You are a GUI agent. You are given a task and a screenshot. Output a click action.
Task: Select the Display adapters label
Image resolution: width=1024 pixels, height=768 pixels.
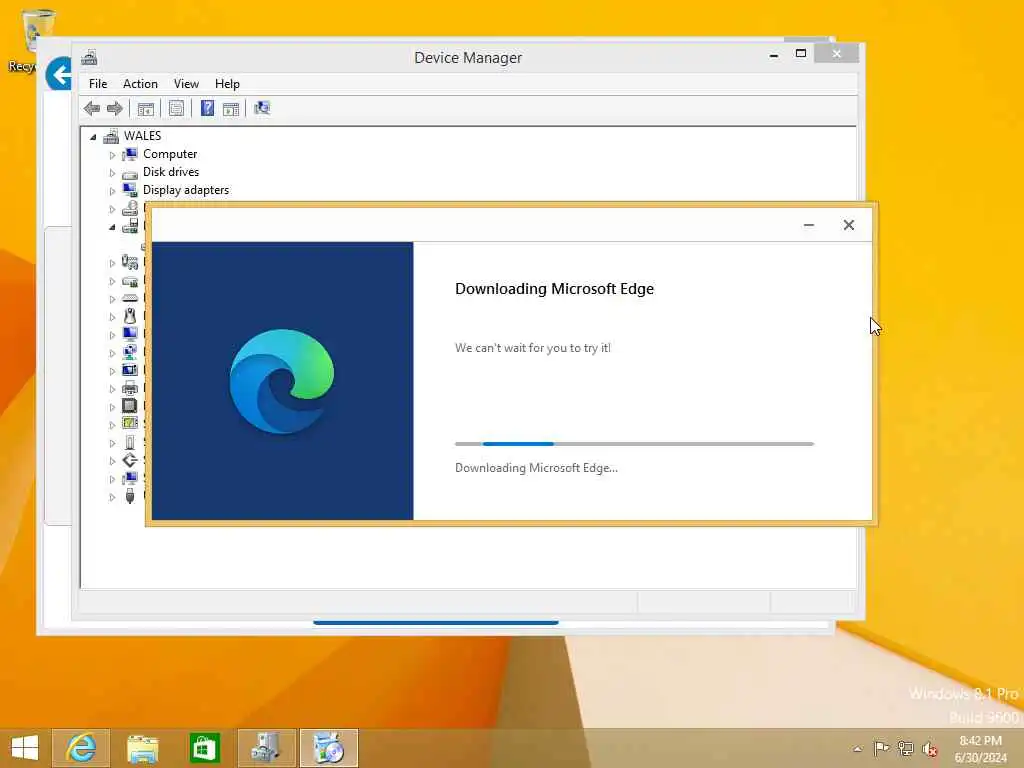coord(186,190)
